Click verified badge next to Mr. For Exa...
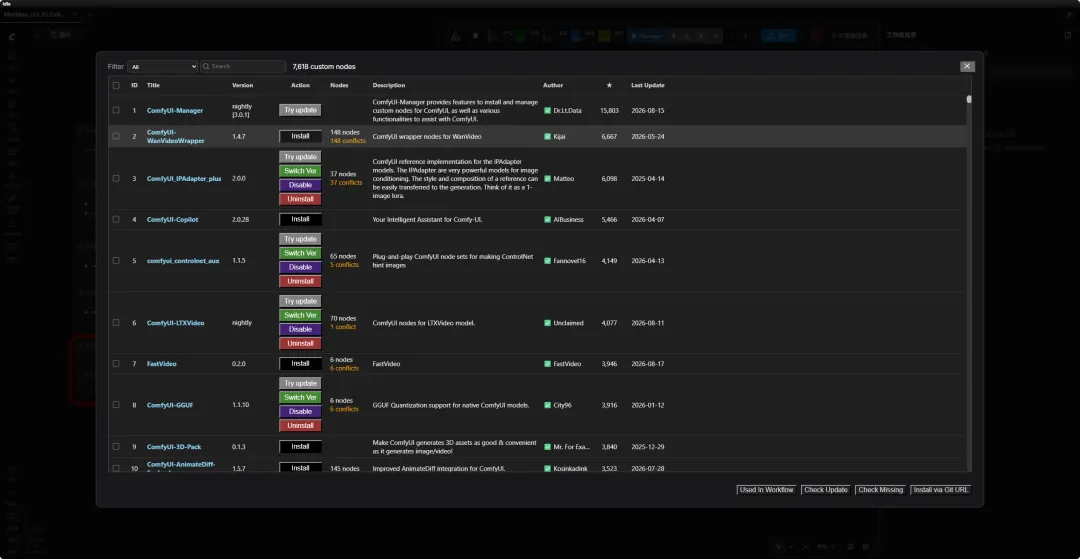Screen dimensions: 1080x559 click(548, 447)
